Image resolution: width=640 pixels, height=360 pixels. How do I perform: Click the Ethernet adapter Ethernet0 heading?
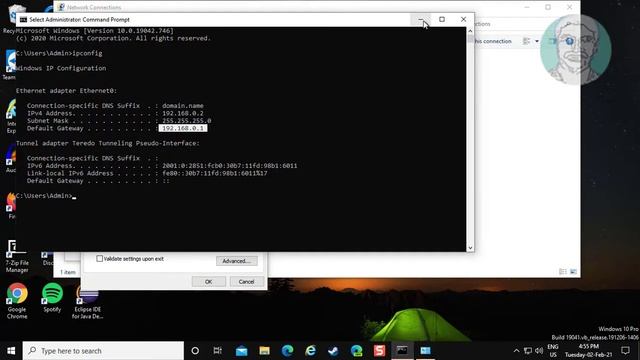pos(67,91)
